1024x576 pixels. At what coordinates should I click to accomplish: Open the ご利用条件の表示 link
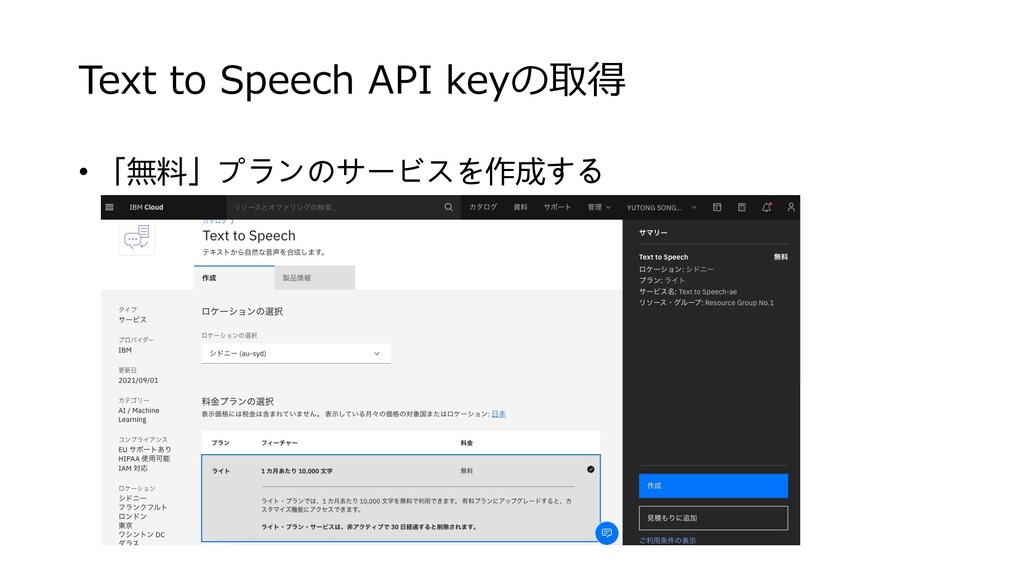click(x=667, y=541)
